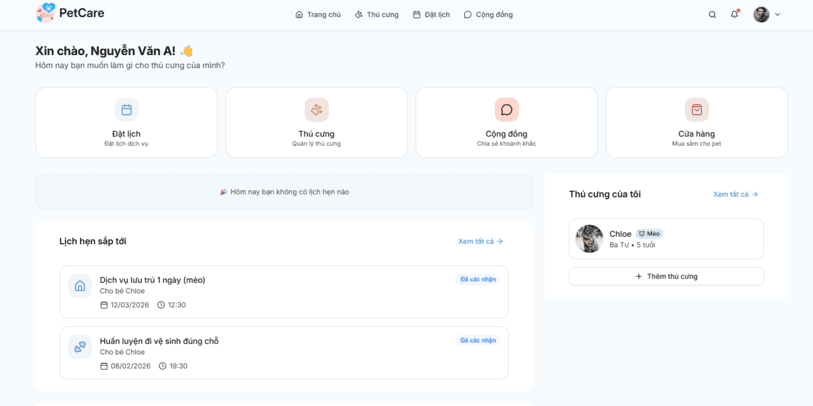813x406 pixels.
Task: Click the 'Mua sắm cho pet' card subtitle
Action: coord(697,144)
